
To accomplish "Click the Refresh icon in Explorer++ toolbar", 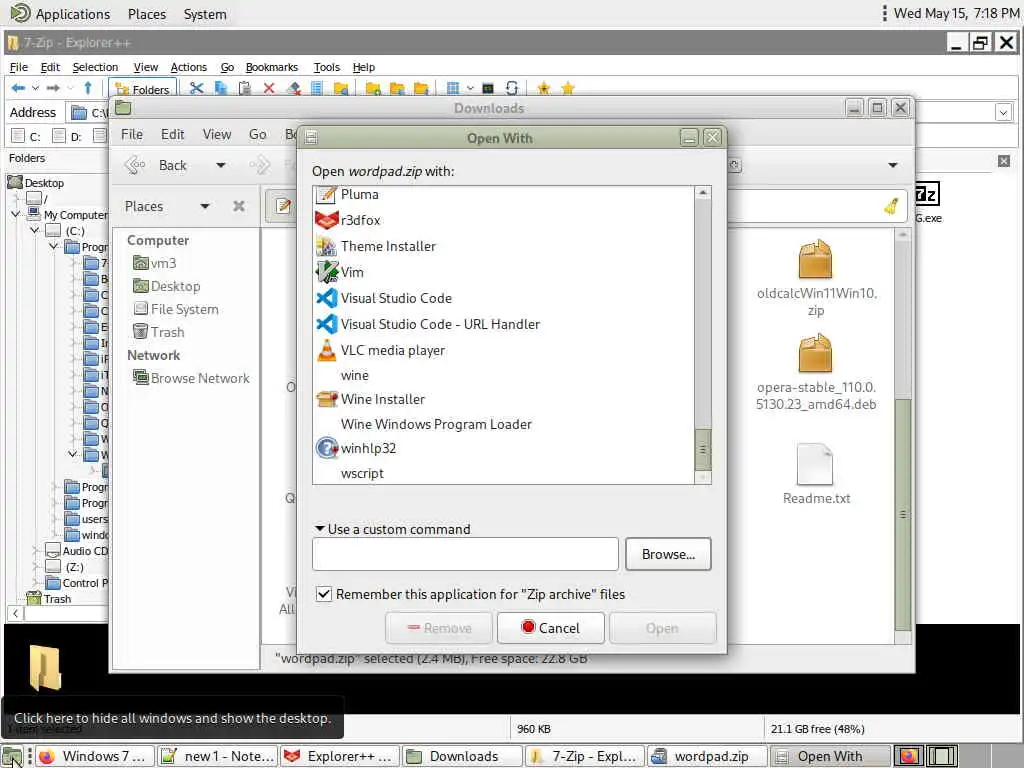I will click(512, 88).
